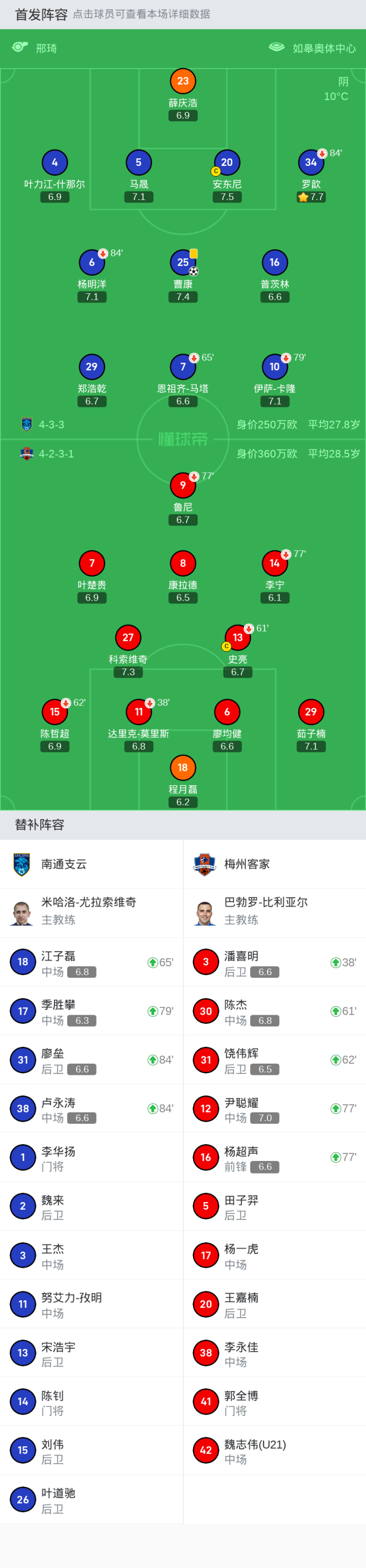Tap the 4-3-3 formation label
This screenshot has height=1568, width=366.
[x=51, y=425]
